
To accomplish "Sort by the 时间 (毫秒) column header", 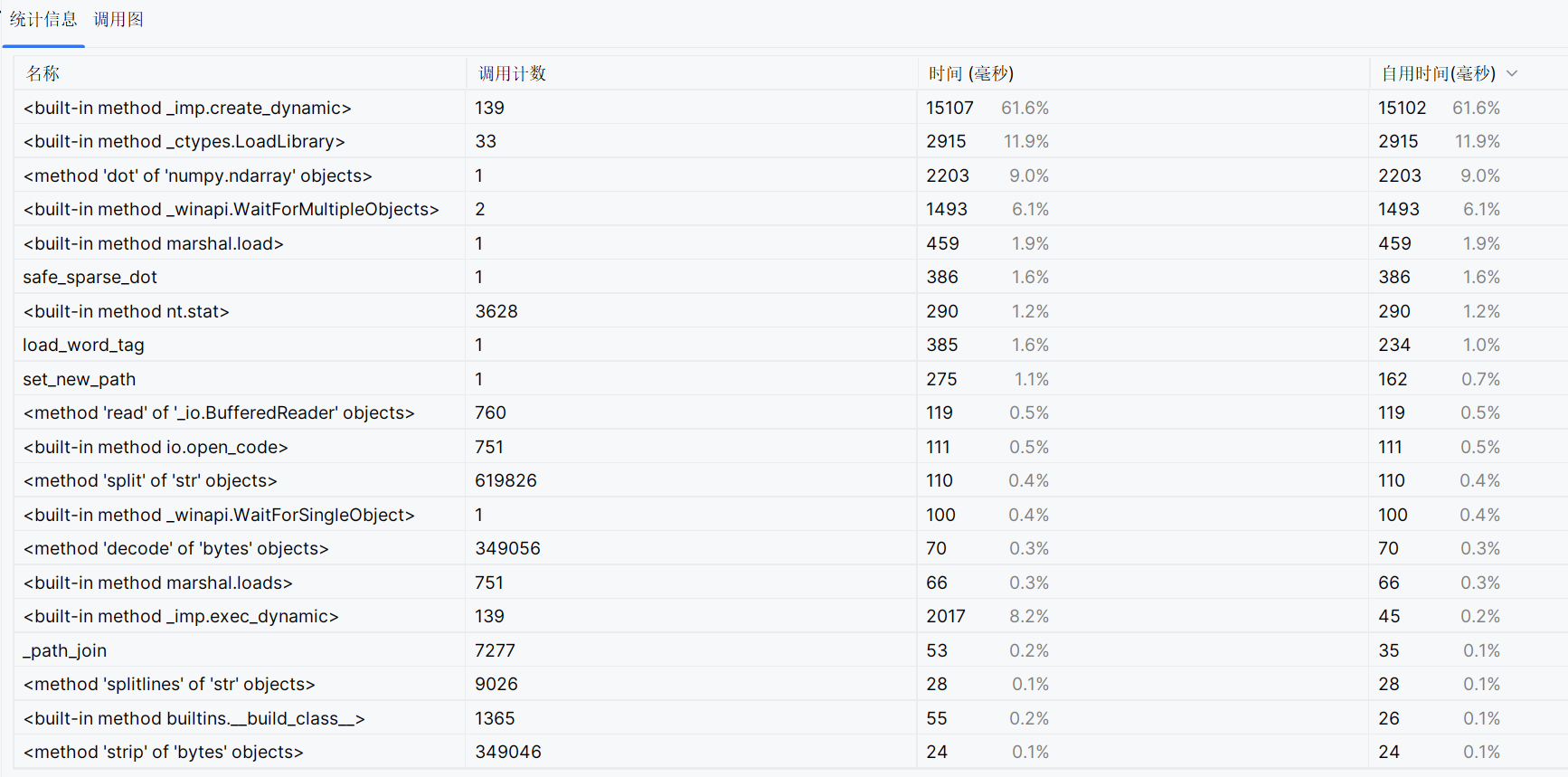I will coord(970,73).
